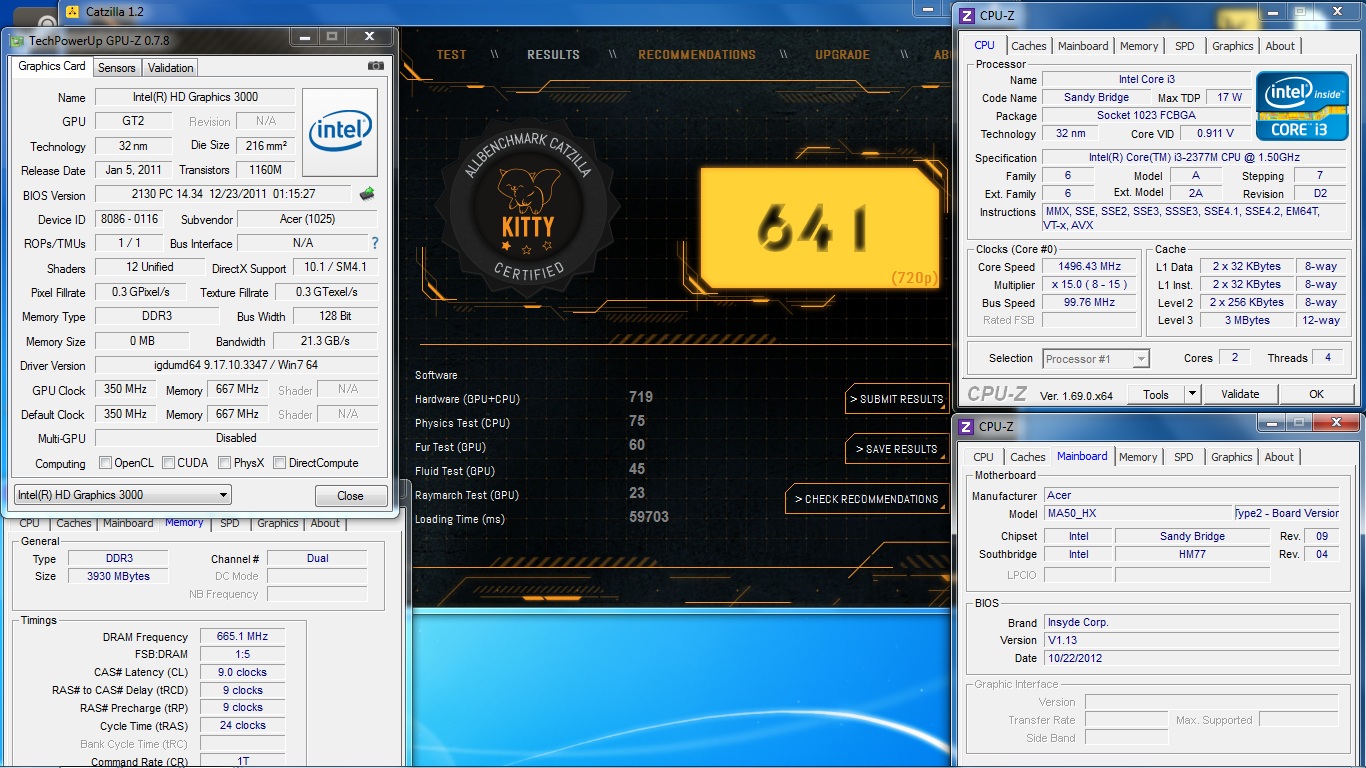
Task: Click the title icon of the CPU-Z mainboard window
Action: pyautogui.click(x=966, y=426)
